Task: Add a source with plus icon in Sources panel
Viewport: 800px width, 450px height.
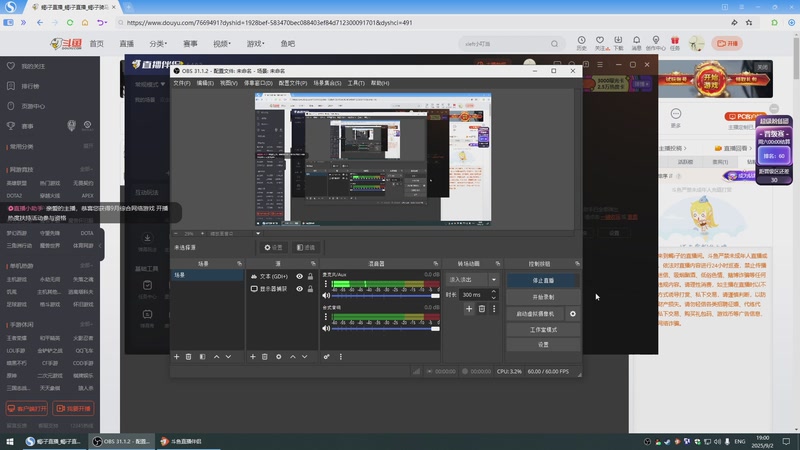Action: point(253,357)
